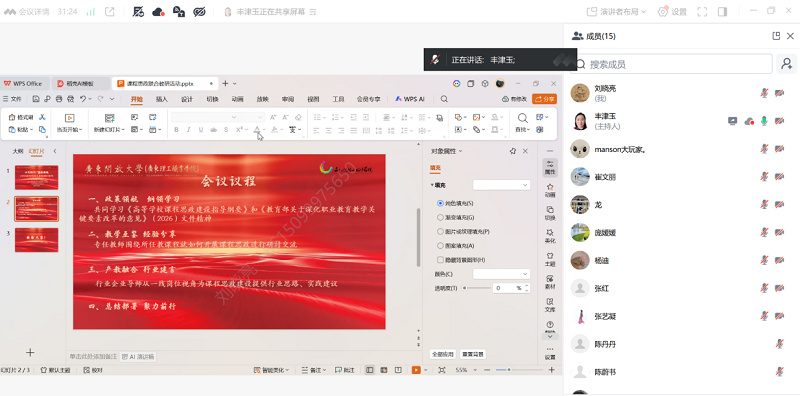Select member 张艺凝 in the list
Screen dimensions: 800x396
pyautogui.click(x=682, y=316)
